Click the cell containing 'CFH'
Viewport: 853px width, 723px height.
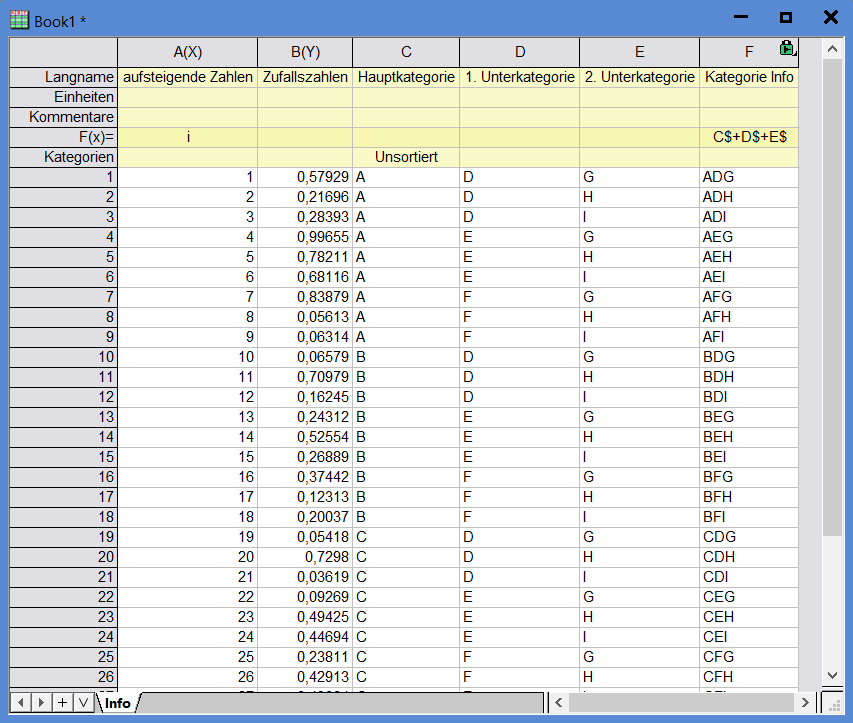[x=749, y=677]
